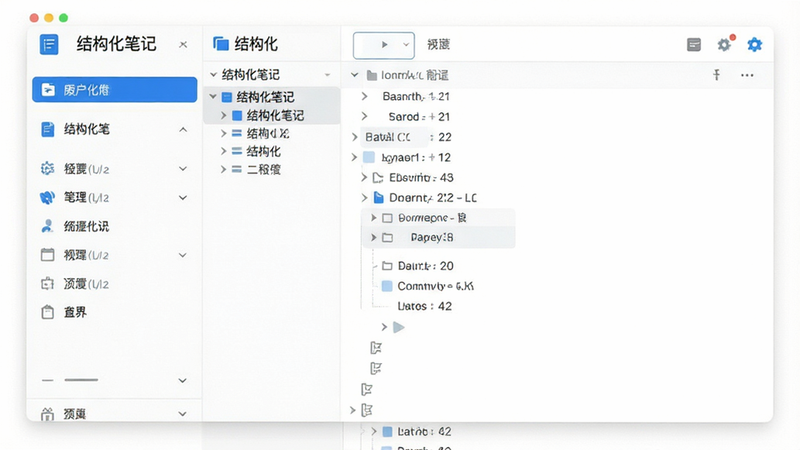Click the blue note app icon in the sidebar header
This screenshot has height=450, width=800.
(49, 44)
